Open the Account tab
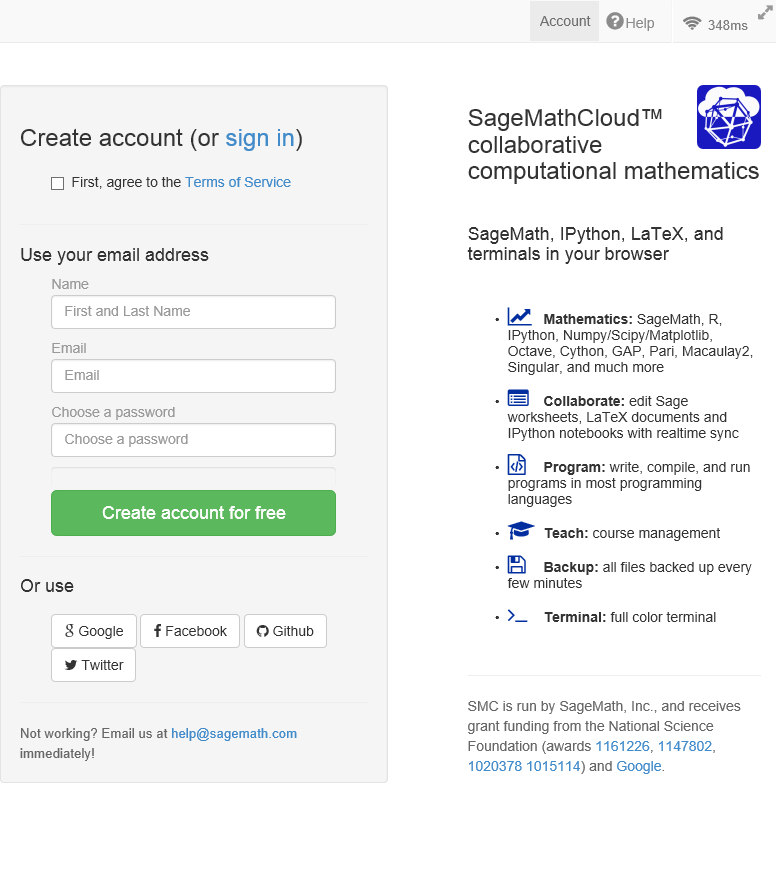The image size is (776, 895). click(565, 21)
